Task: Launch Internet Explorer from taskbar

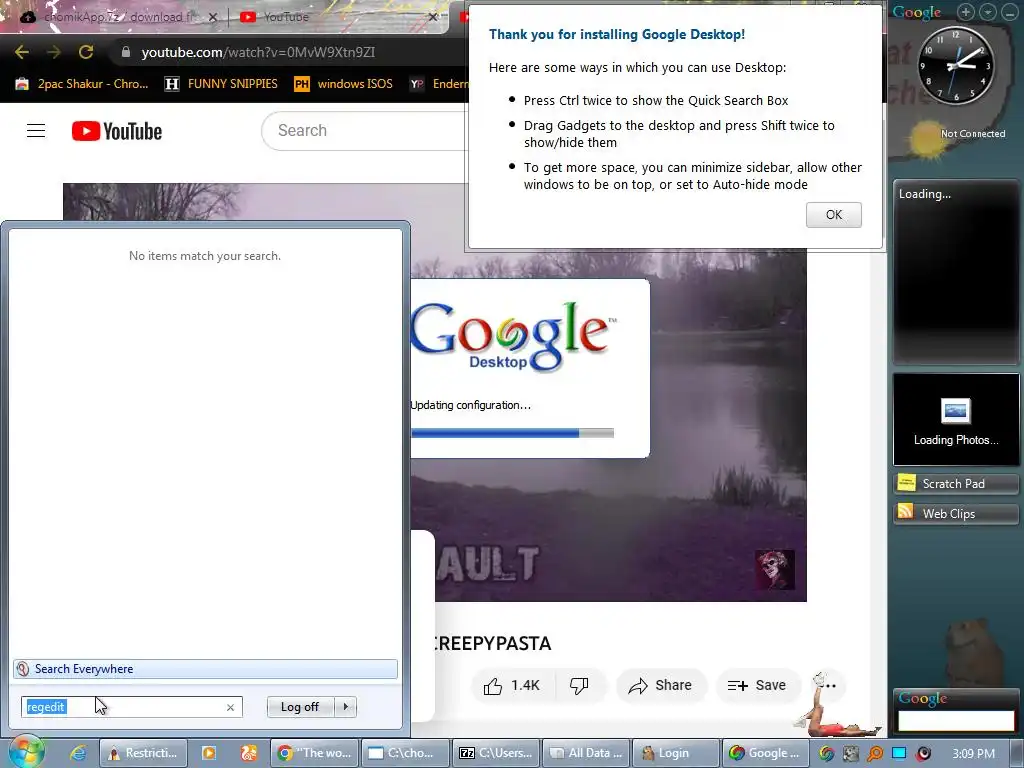Action: pos(78,753)
